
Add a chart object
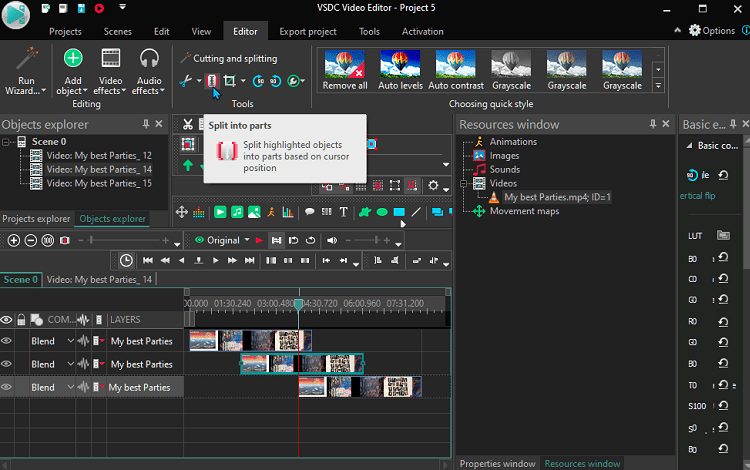[288, 212]
